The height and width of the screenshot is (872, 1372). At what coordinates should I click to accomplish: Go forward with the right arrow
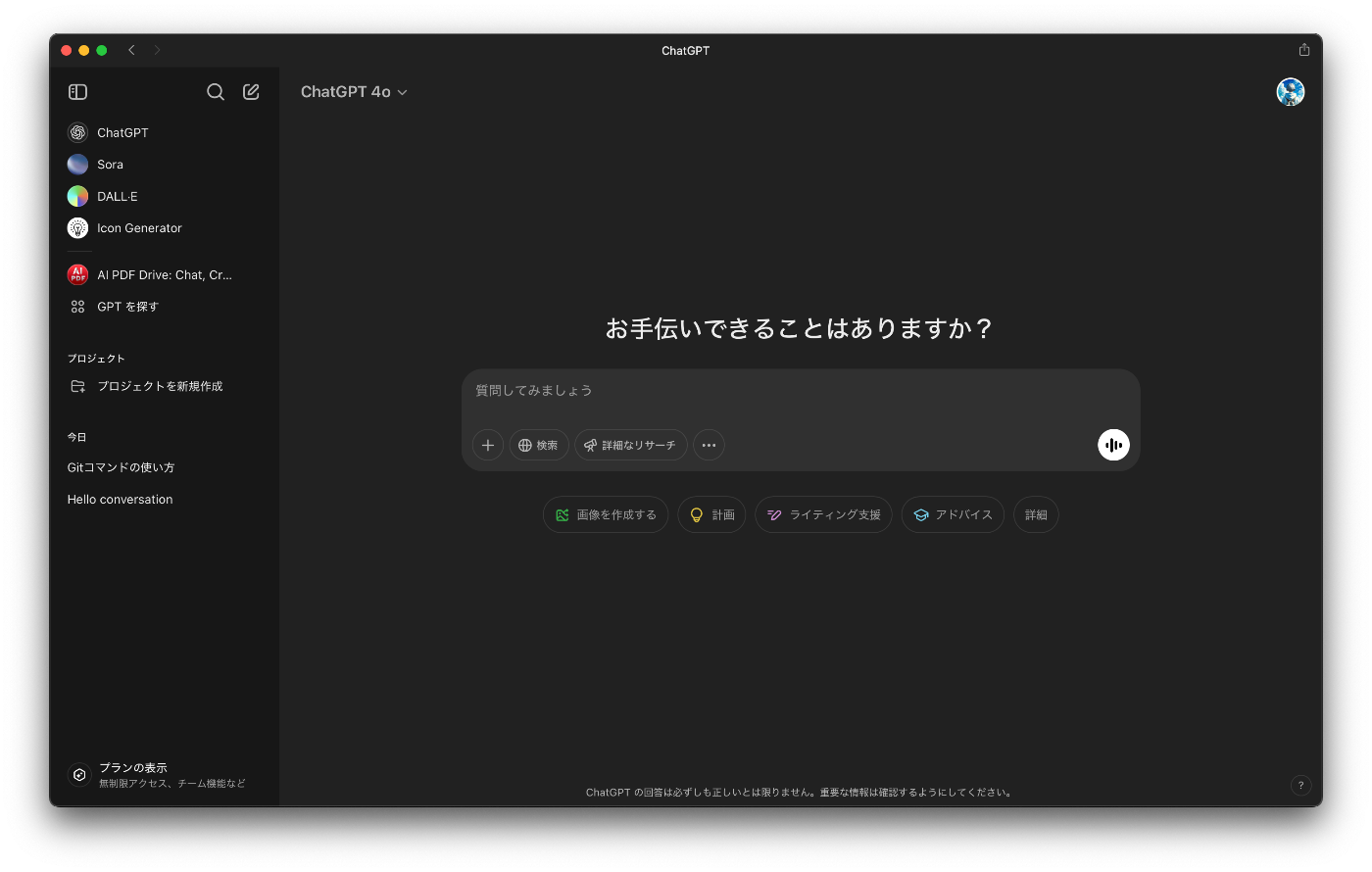[157, 50]
